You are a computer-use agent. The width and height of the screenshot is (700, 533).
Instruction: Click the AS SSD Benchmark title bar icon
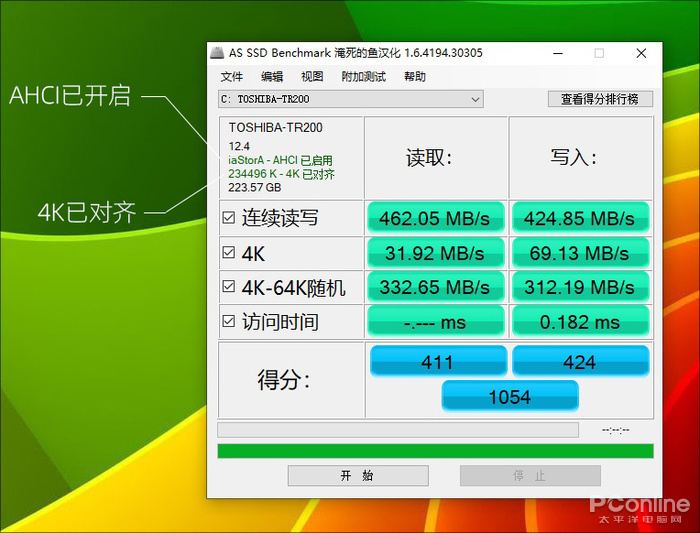pyautogui.click(x=217, y=53)
